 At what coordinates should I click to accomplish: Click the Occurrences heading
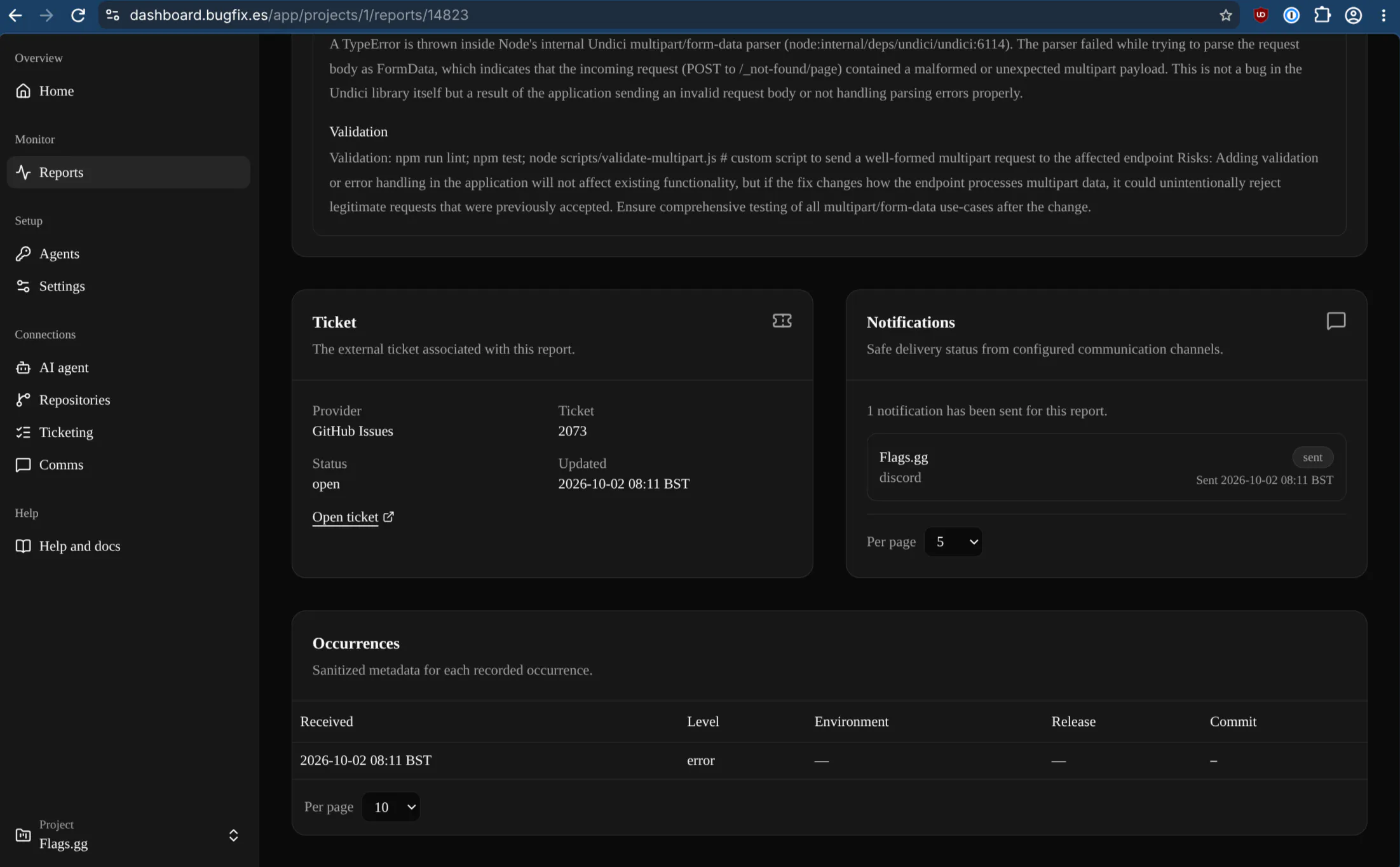tap(356, 643)
